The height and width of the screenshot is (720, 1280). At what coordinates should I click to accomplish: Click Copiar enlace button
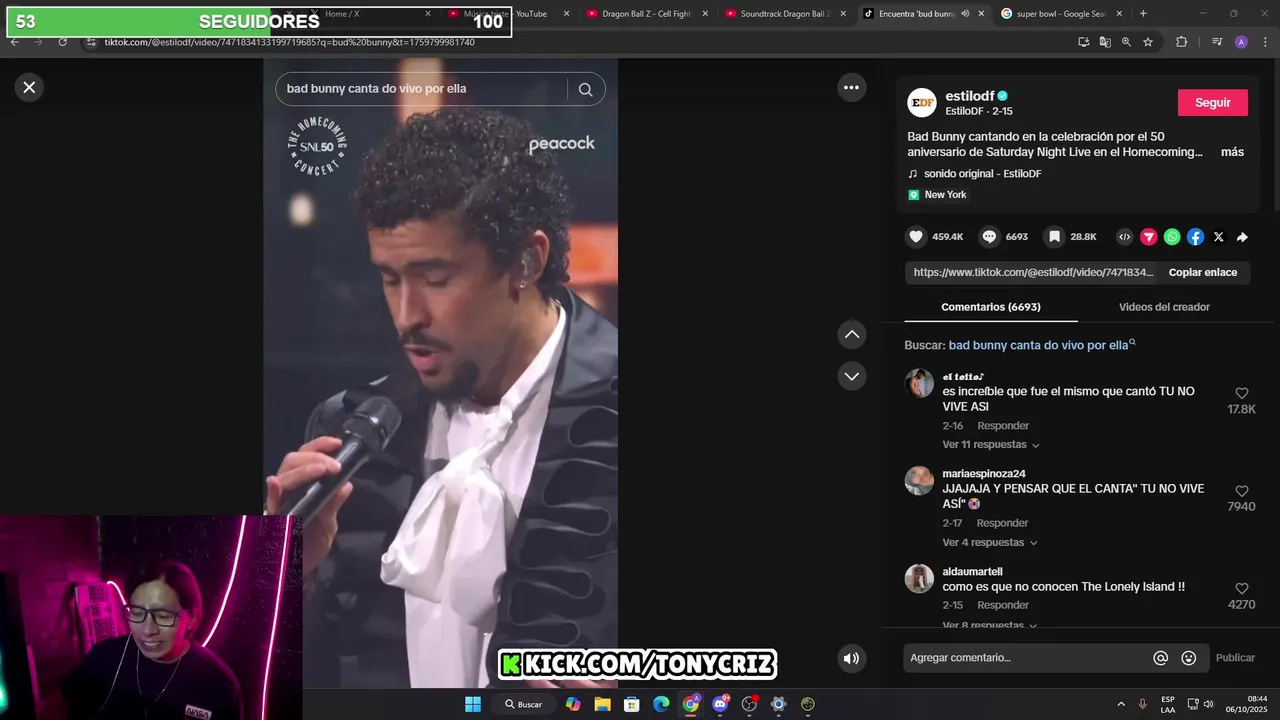1203,272
